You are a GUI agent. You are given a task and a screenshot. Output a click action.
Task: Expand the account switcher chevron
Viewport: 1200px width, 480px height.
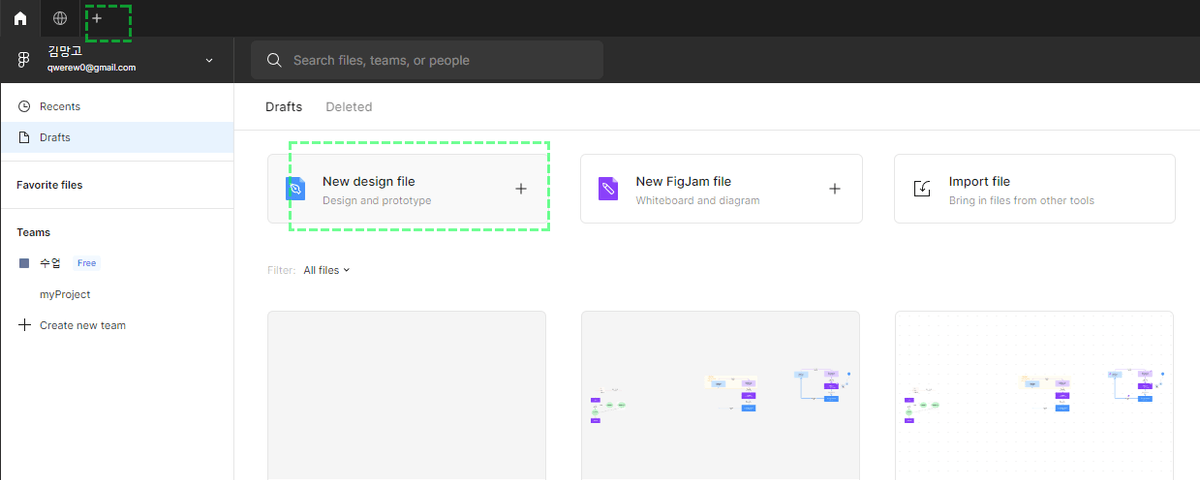(209, 60)
